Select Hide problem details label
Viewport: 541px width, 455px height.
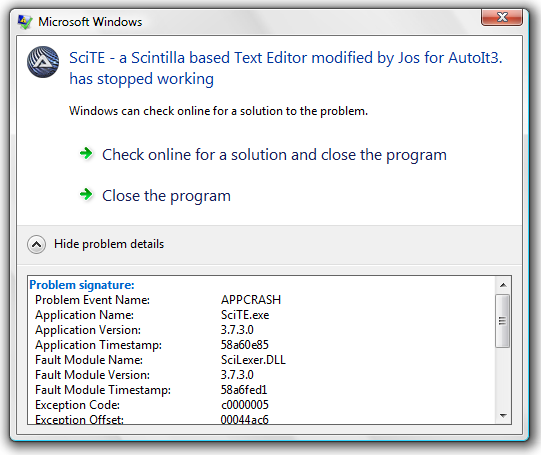click(109, 244)
